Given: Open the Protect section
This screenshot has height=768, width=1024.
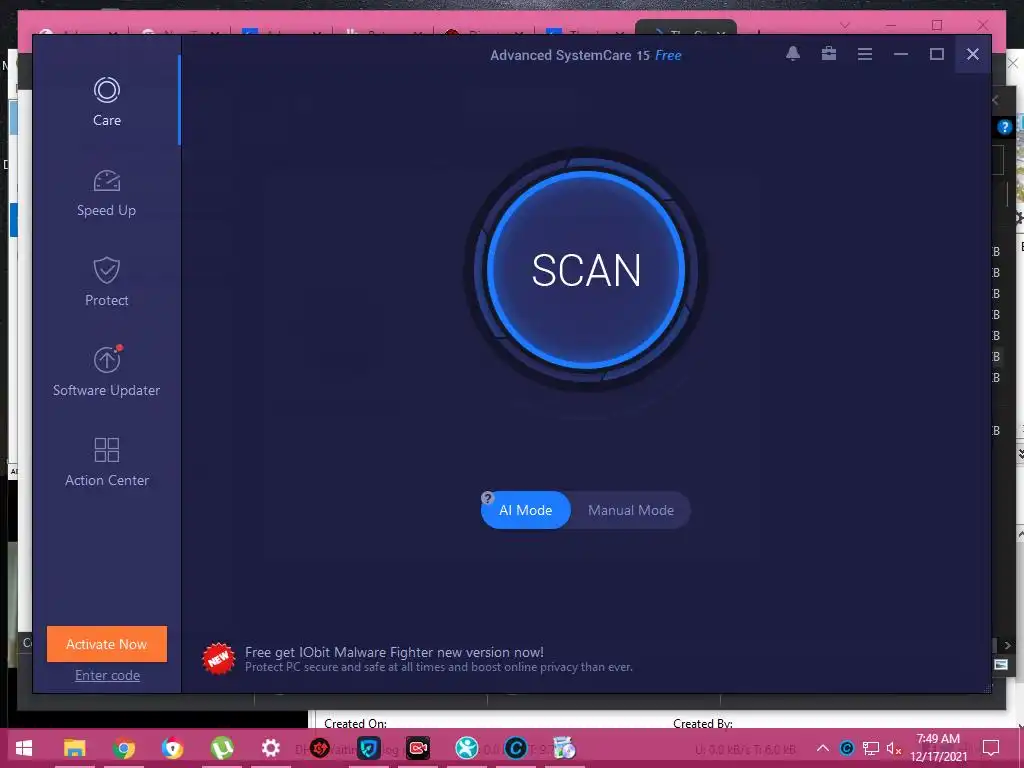Looking at the screenshot, I should 106,281.
